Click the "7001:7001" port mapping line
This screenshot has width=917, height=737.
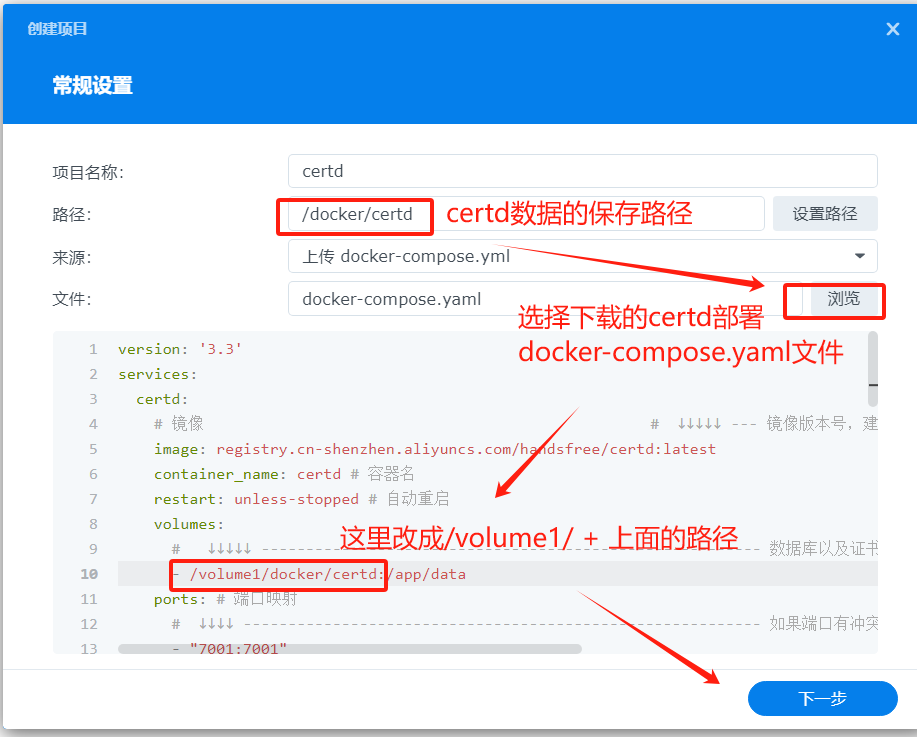point(230,649)
